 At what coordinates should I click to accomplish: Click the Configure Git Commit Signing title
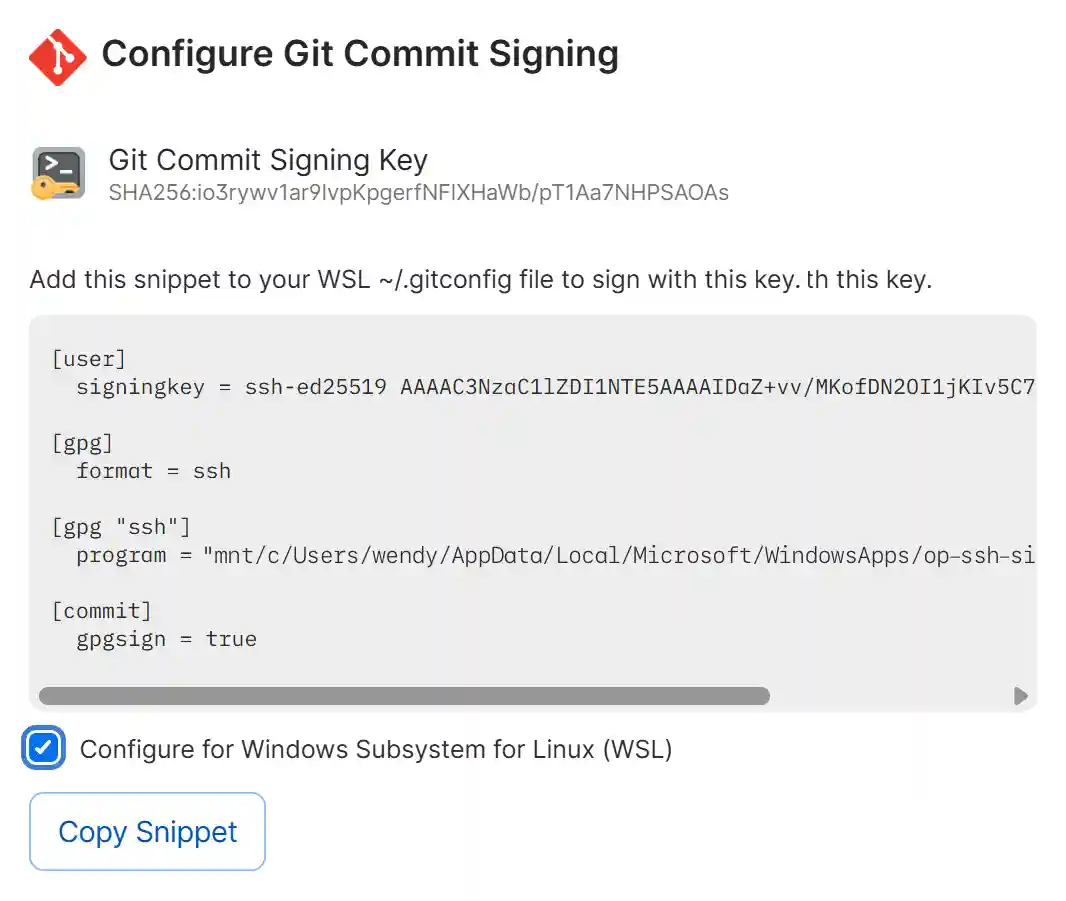pos(362,55)
